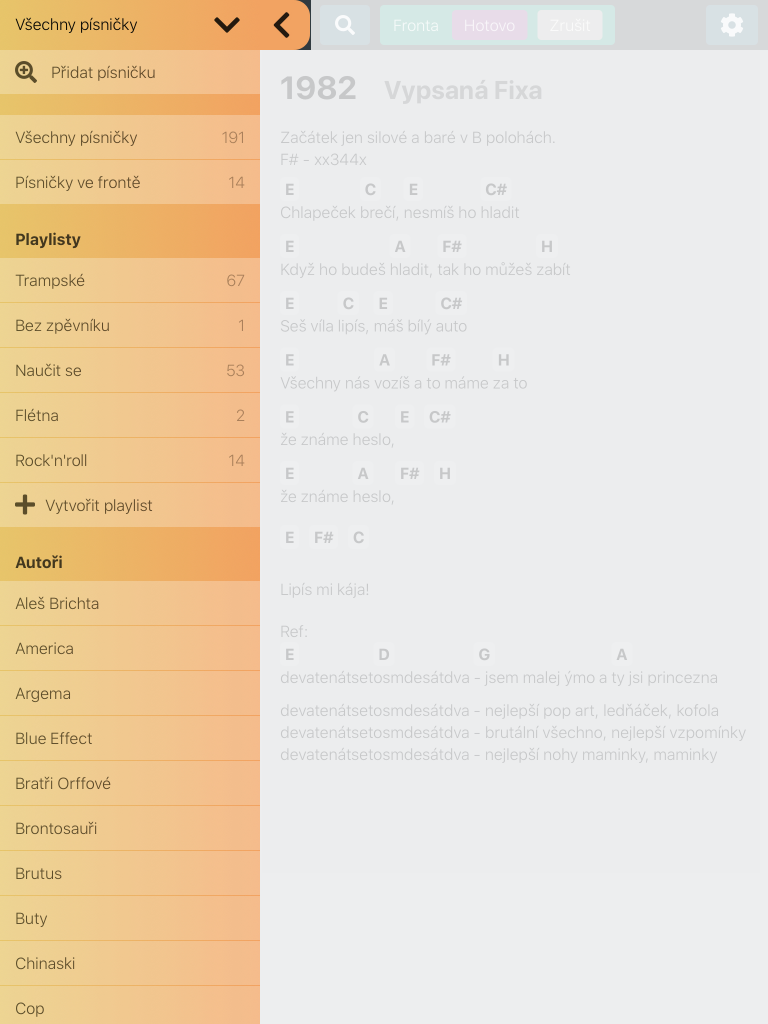Select the Bez zpěvníku playlist
This screenshot has width=768, height=1024.
click(x=130, y=326)
